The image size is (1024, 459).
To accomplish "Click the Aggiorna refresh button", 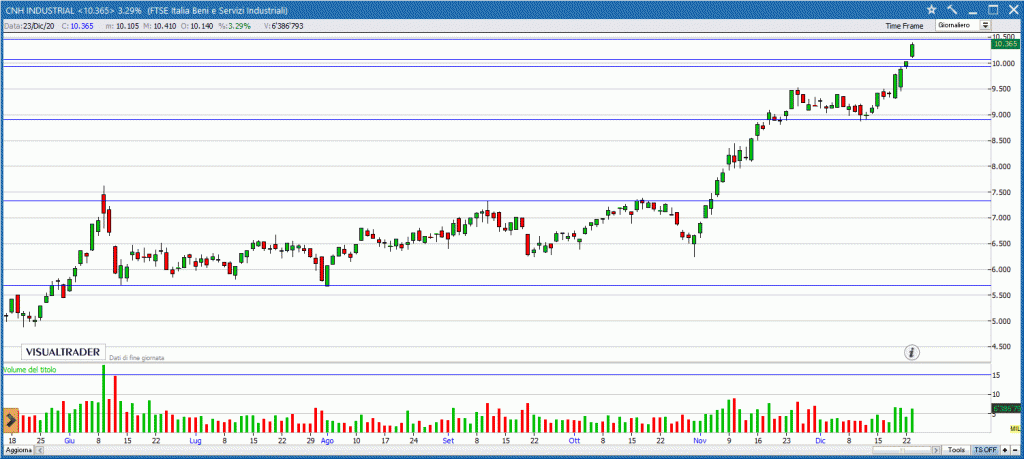I will (18, 451).
